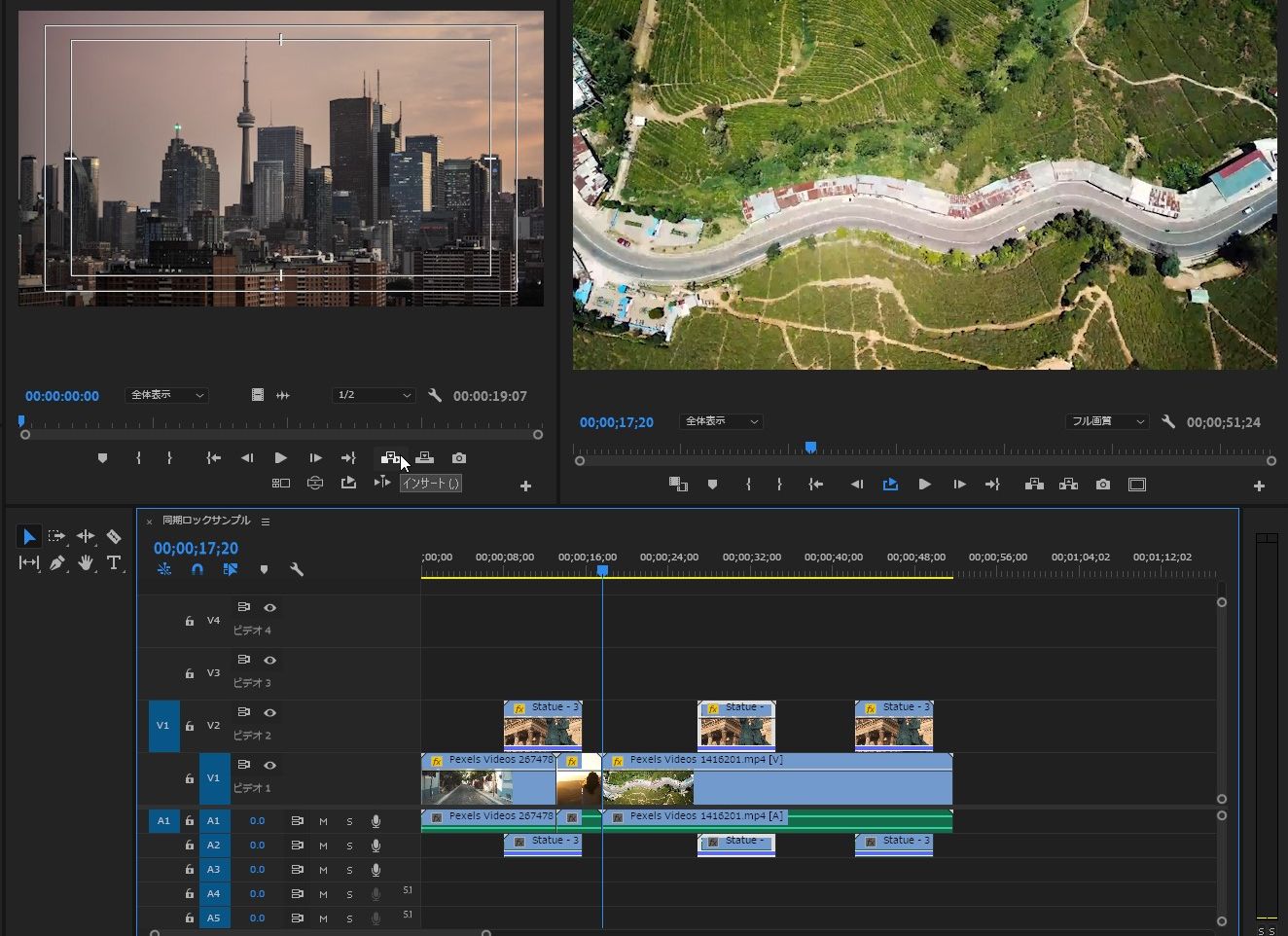The height and width of the screenshot is (936, 1288).
Task: Click the Insert (インサート) button in Source Monitor
Action: (x=391, y=457)
